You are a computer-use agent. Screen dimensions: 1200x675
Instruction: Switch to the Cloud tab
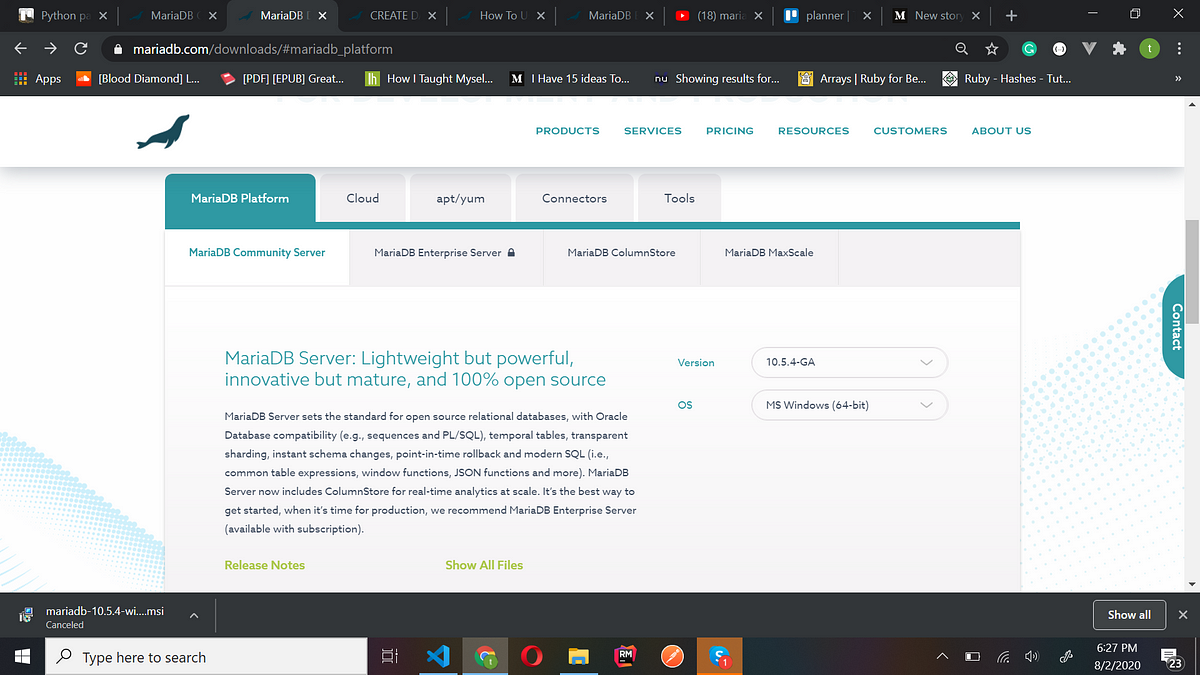click(363, 198)
